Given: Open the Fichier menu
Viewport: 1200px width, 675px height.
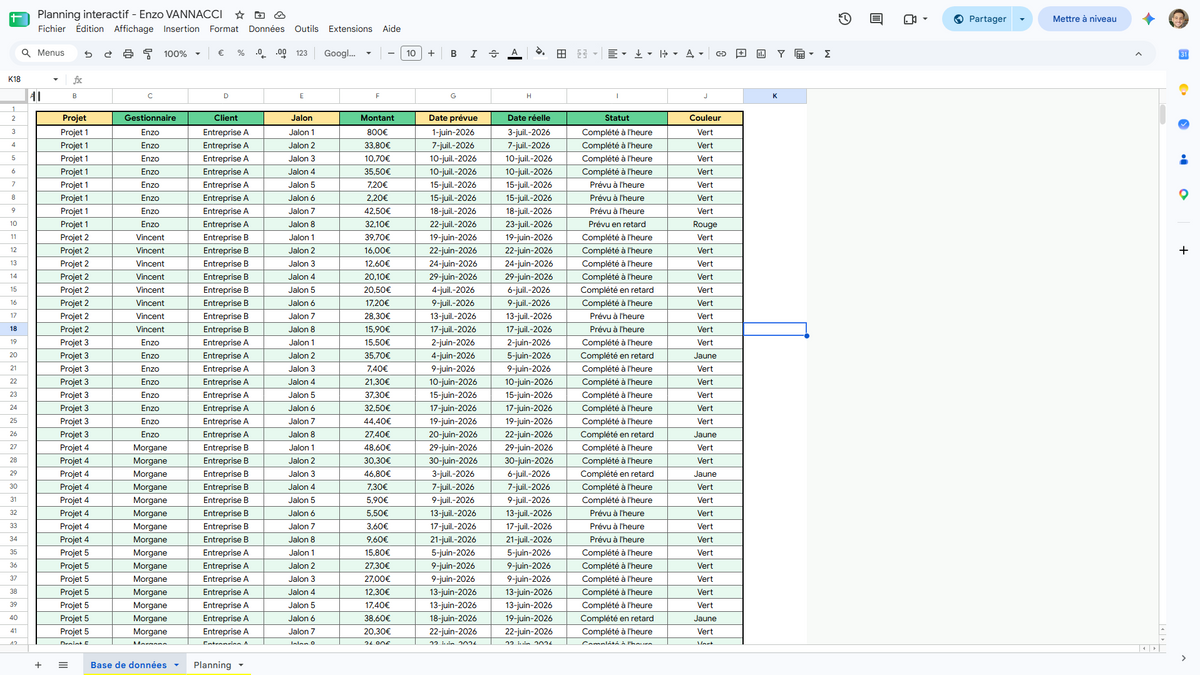Looking at the screenshot, I should pos(52,29).
